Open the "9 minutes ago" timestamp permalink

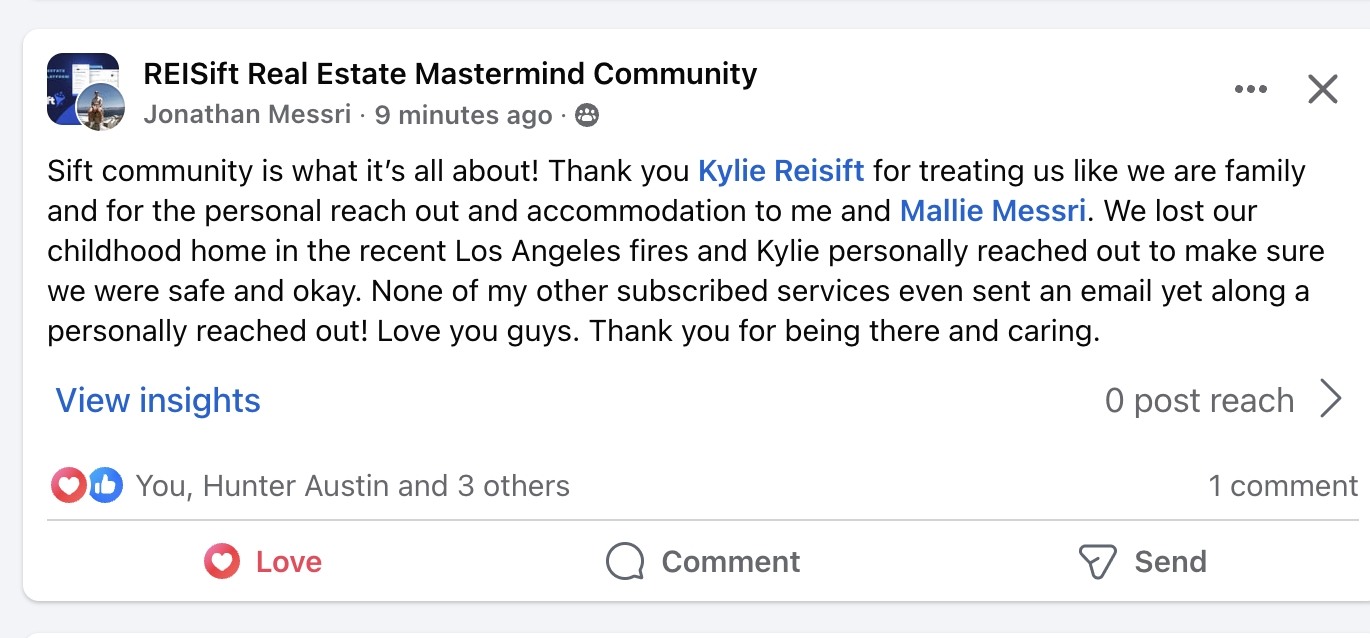pos(463,115)
